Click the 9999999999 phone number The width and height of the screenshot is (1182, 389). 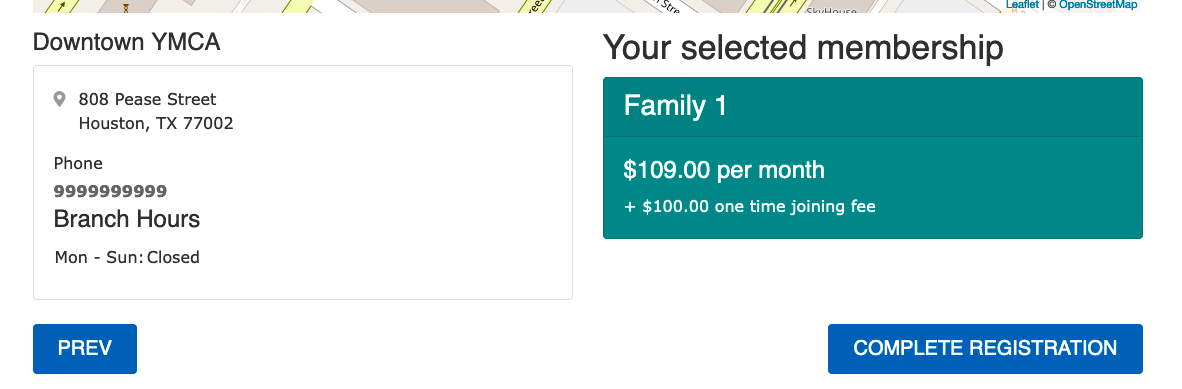tap(111, 191)
